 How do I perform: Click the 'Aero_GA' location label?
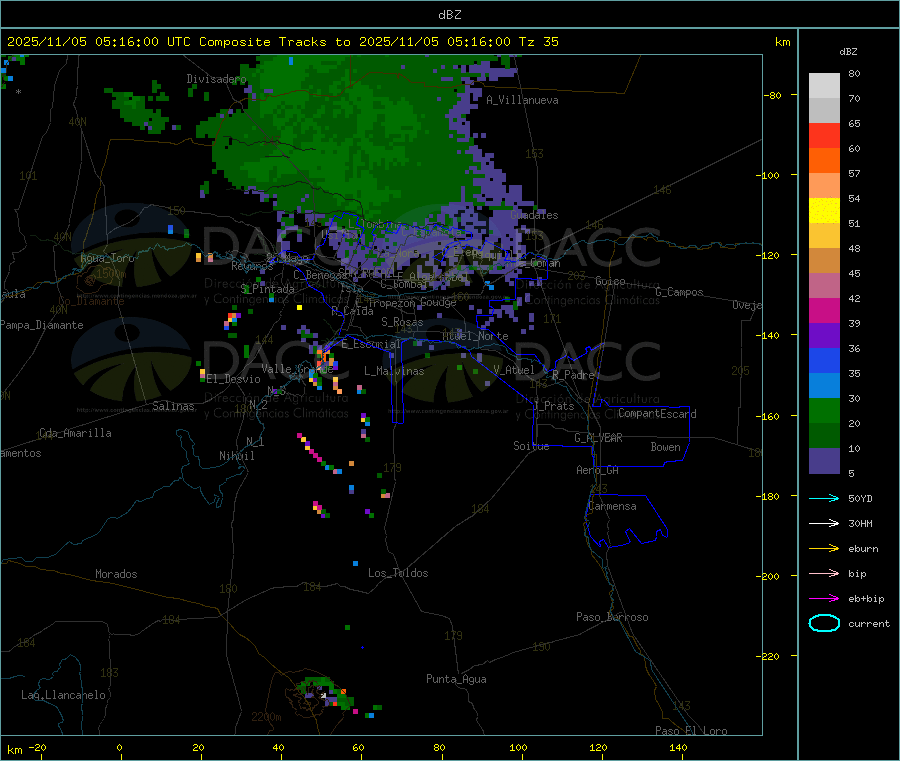tap(598, 471)
